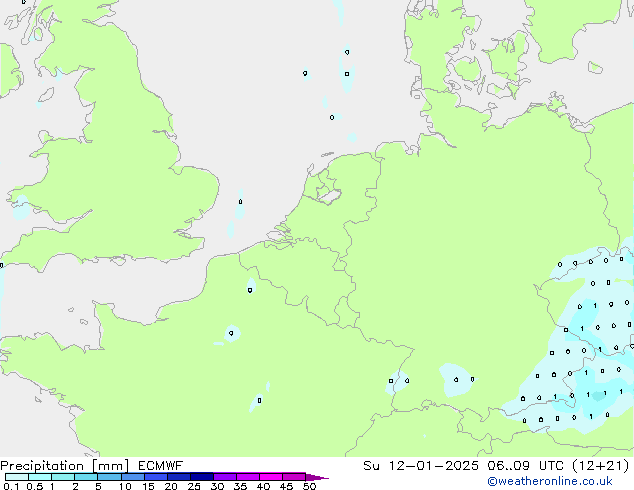Click the legend color block between 15 and 20
Viewport: 634px width, 490px height.
157,477
